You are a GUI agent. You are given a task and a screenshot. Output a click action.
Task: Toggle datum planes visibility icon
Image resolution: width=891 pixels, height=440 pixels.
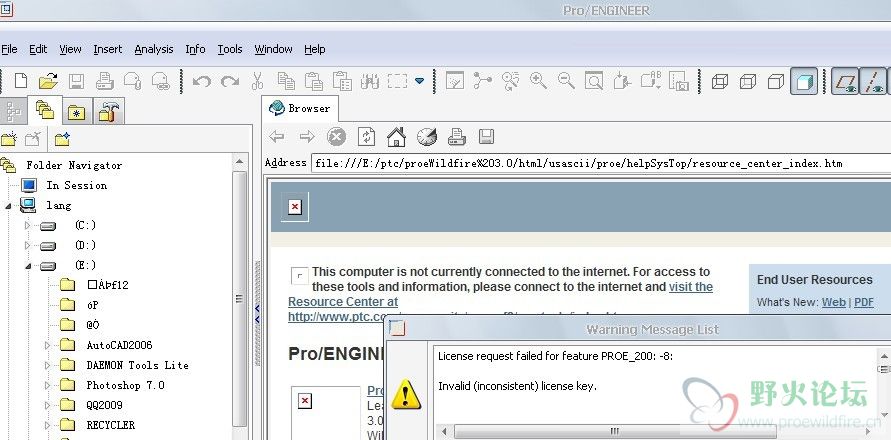[x=845, y=81]
